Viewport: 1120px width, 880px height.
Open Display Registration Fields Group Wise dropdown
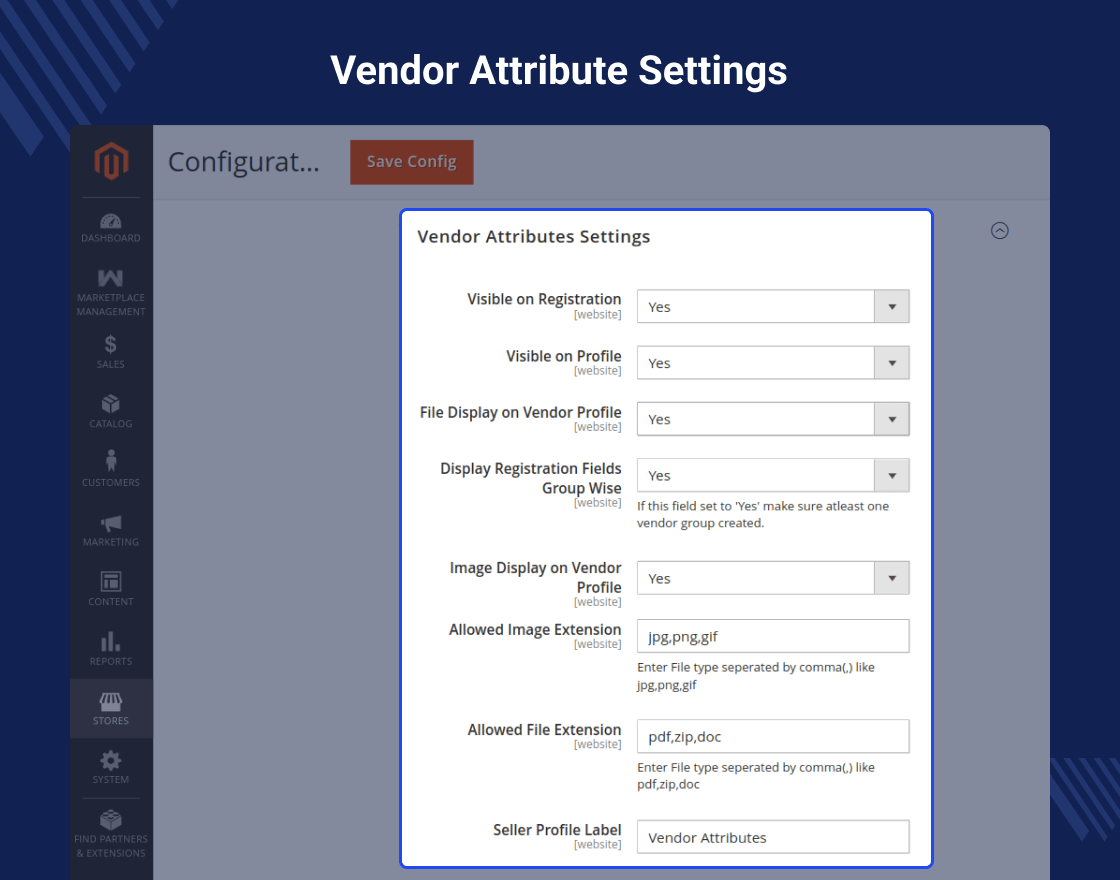tap(773, 475)
